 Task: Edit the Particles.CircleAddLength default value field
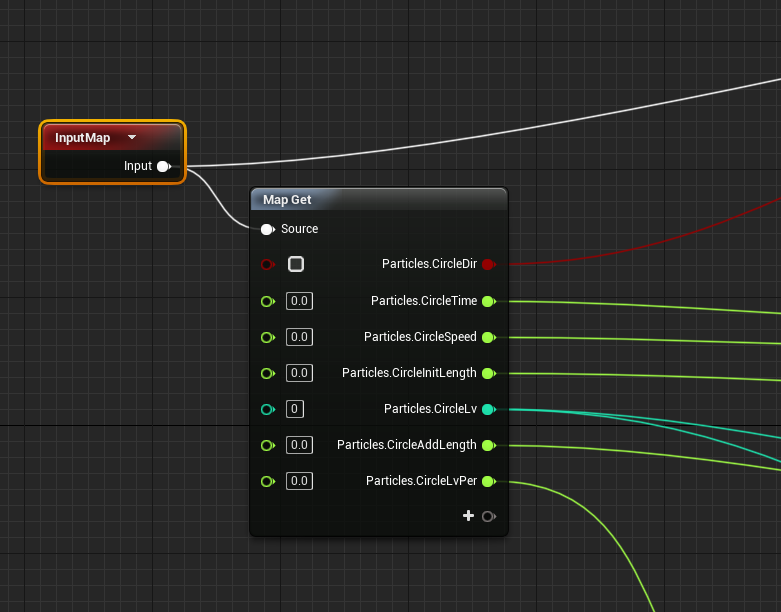click(x=299, y=445)
